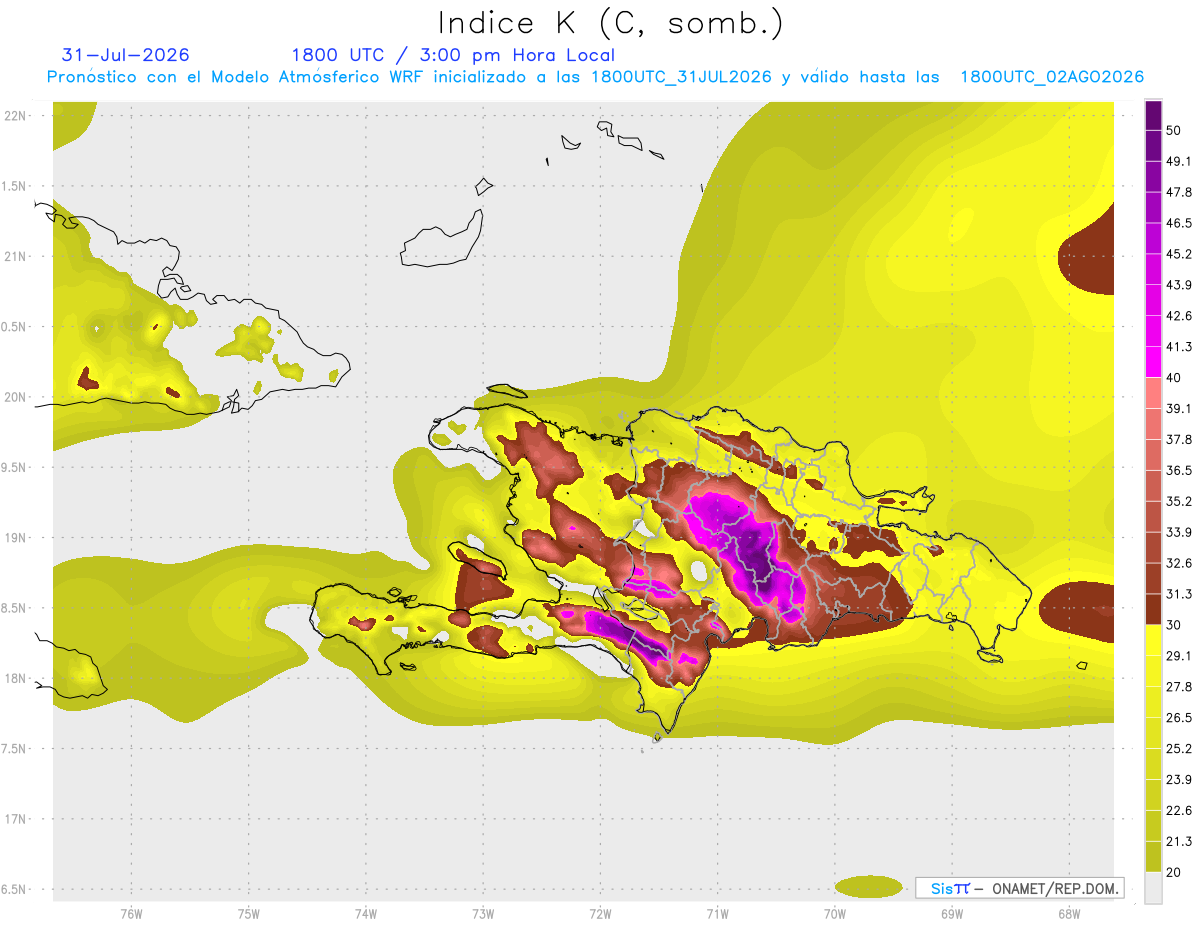Click the "17N" latitude label
The width and height of the screenshot is (1200, 927).
[x=15, y=819]
